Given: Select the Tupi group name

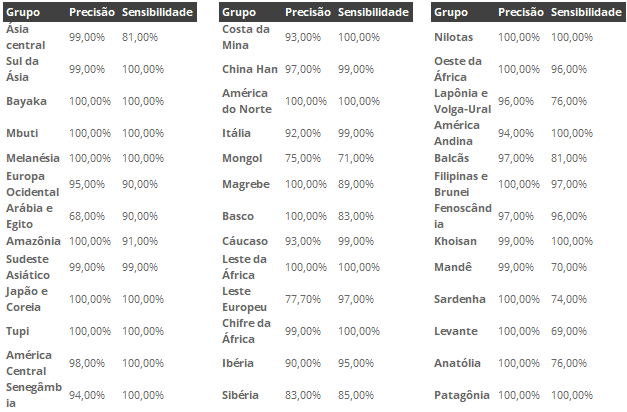Looking at the screenshot, I should (x=18, y=332).
